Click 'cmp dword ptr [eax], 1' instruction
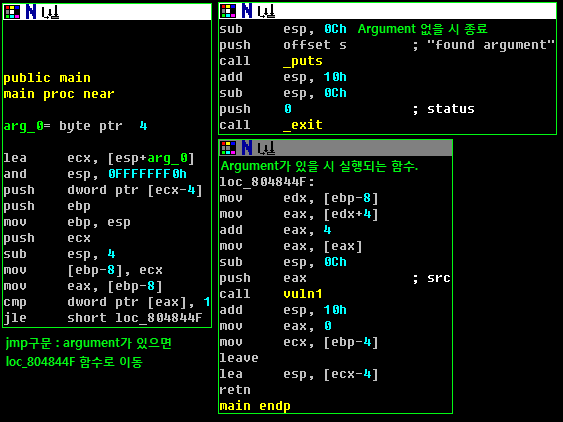 107,302
